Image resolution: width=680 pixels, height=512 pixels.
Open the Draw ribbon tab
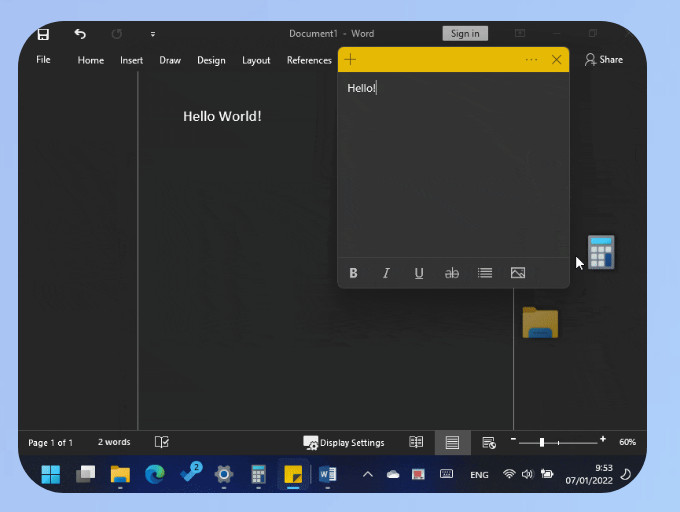click(x=170, y=60)
